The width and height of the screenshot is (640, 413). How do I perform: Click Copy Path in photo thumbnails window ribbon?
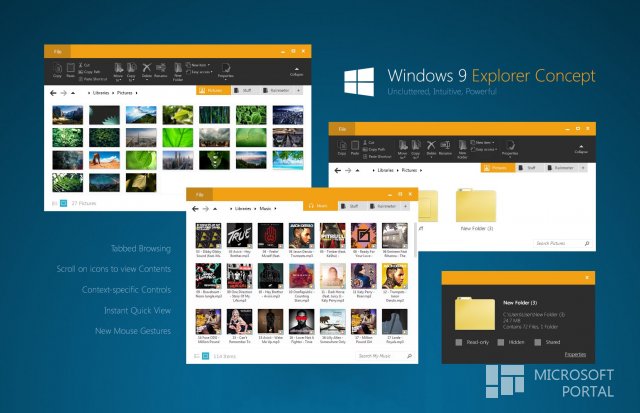pyautogui.click(x=89, y=72)
